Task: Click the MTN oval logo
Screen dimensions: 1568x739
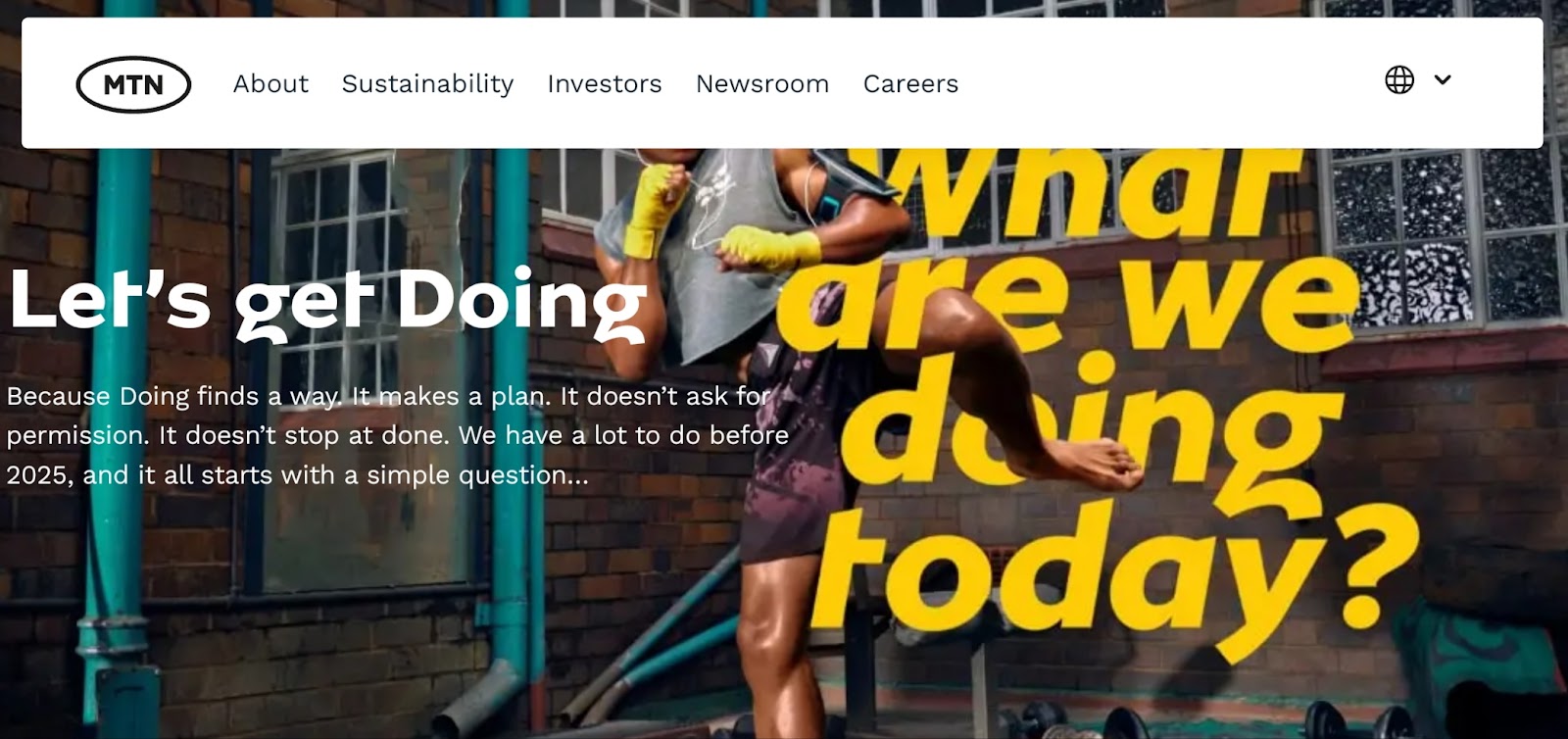Action: [x=133, y=84]
